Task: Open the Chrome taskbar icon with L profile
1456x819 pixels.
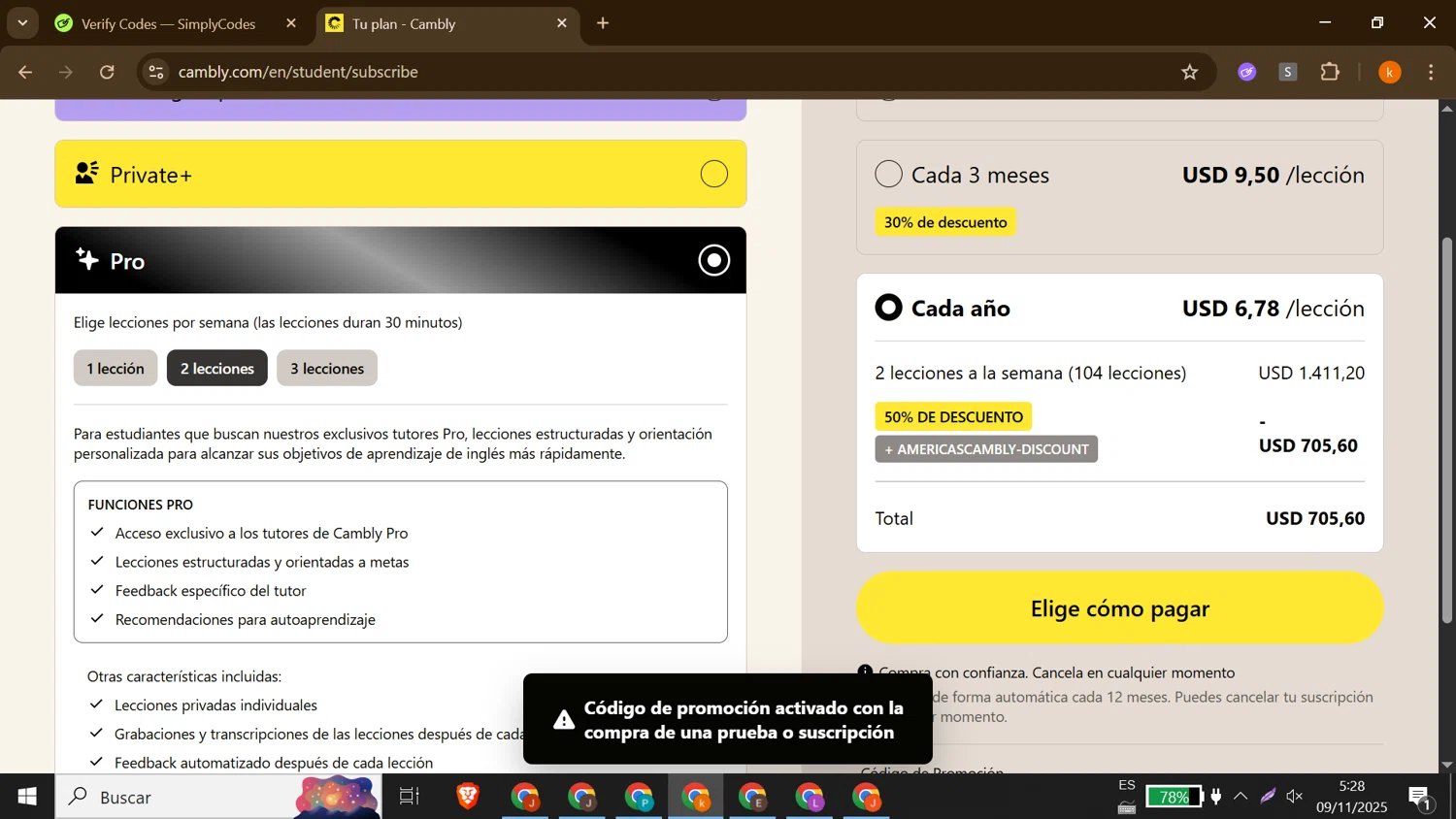Action: tap(810, 797)
